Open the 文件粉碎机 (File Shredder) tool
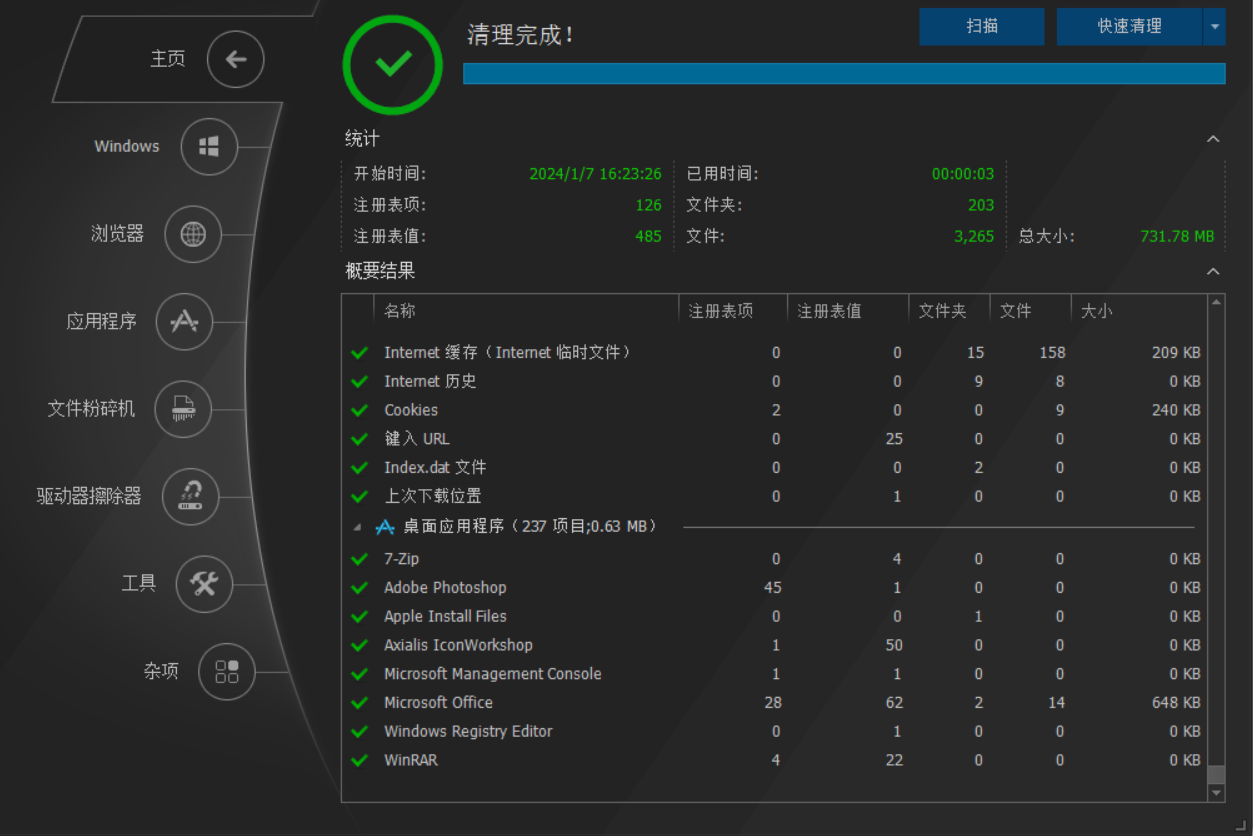The height and width of the screenshot is (836, 1253). pyautogui.click(x=183, y=409)
